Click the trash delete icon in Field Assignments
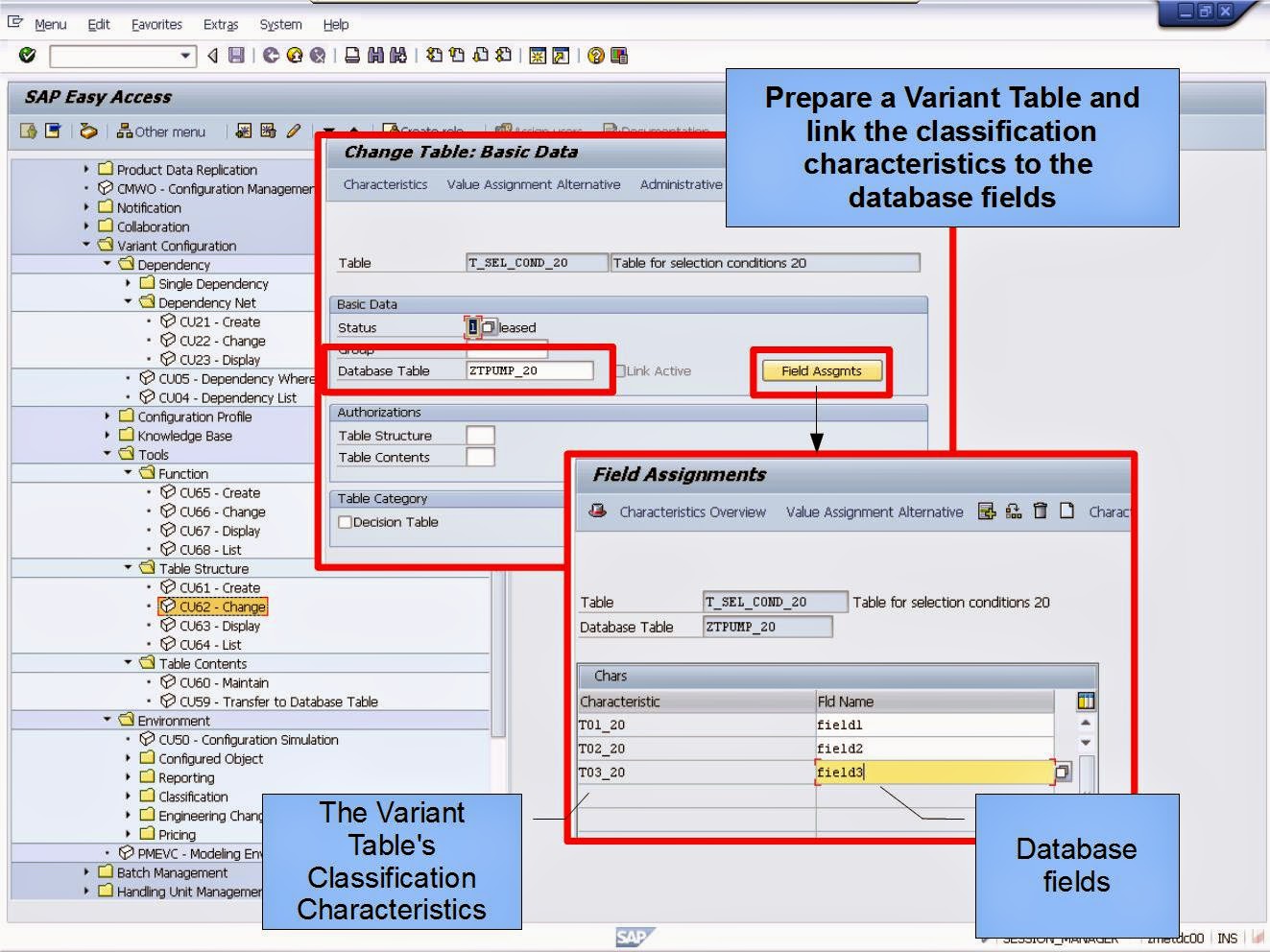1270x952 pixels. coord(1040,511)
